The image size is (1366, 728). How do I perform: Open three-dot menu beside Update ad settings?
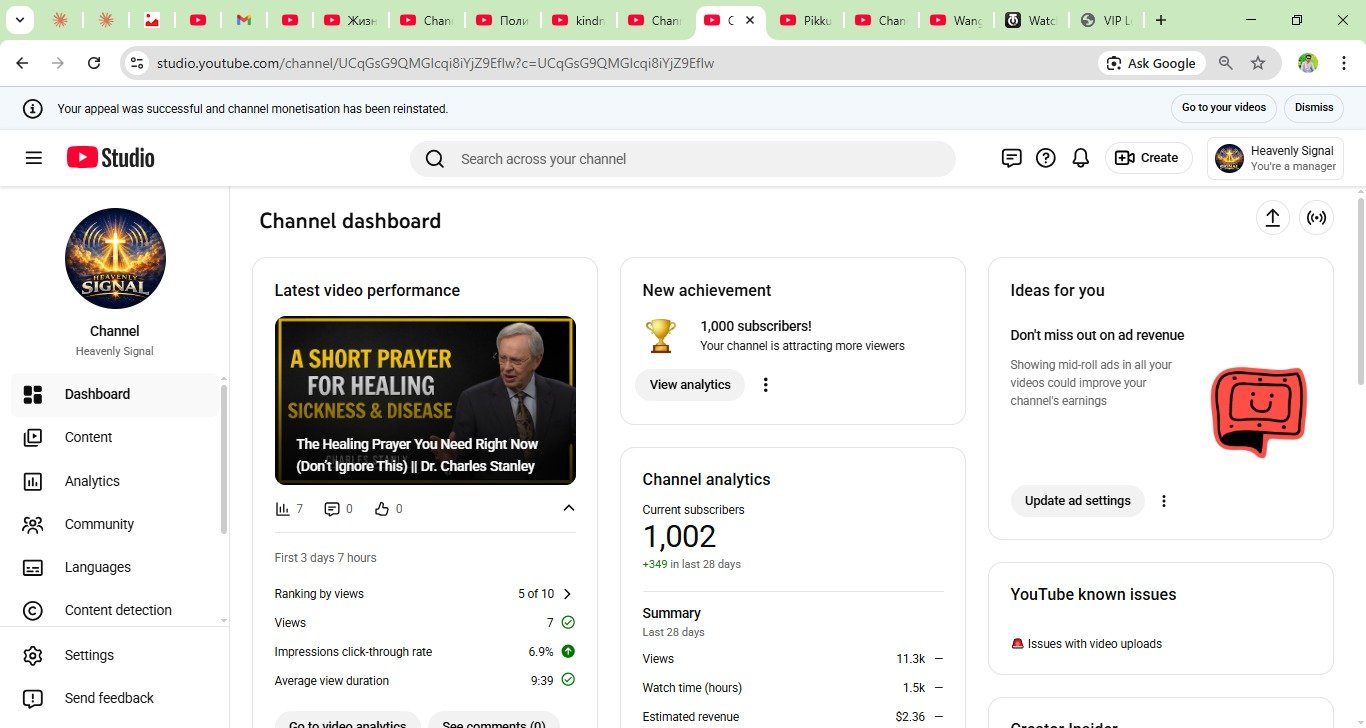[1164, 501]
